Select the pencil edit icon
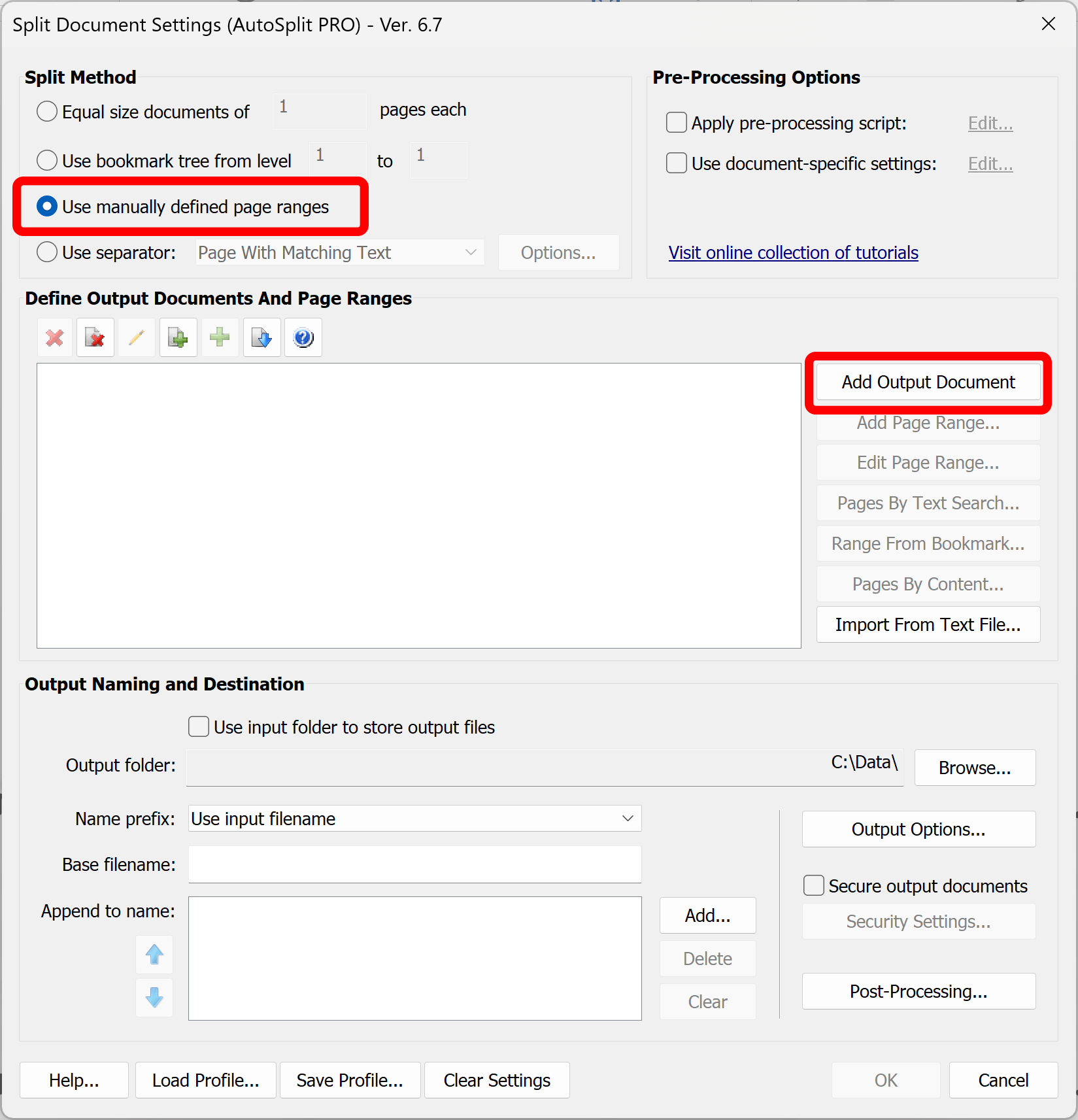Image resolution: width=1078 pixels, height=1120 pixels. coord(137,337)
